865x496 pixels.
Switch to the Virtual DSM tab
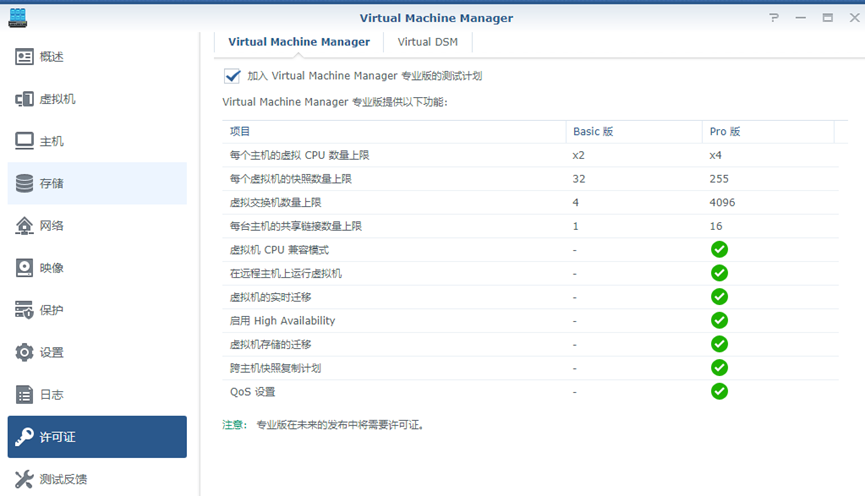click(428, 42)
